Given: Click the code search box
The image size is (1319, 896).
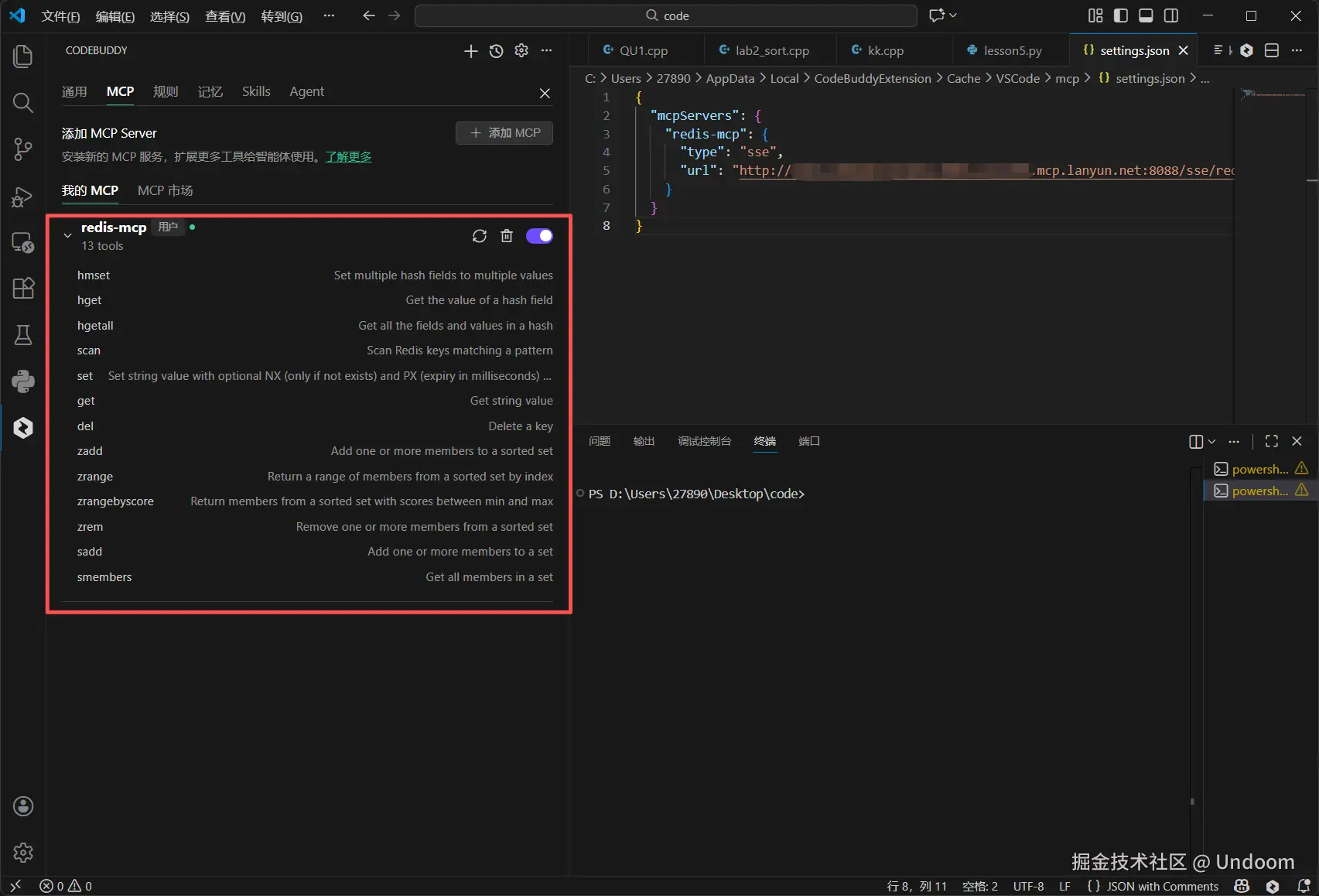Looking at the screenshot, I should (666, 15).
